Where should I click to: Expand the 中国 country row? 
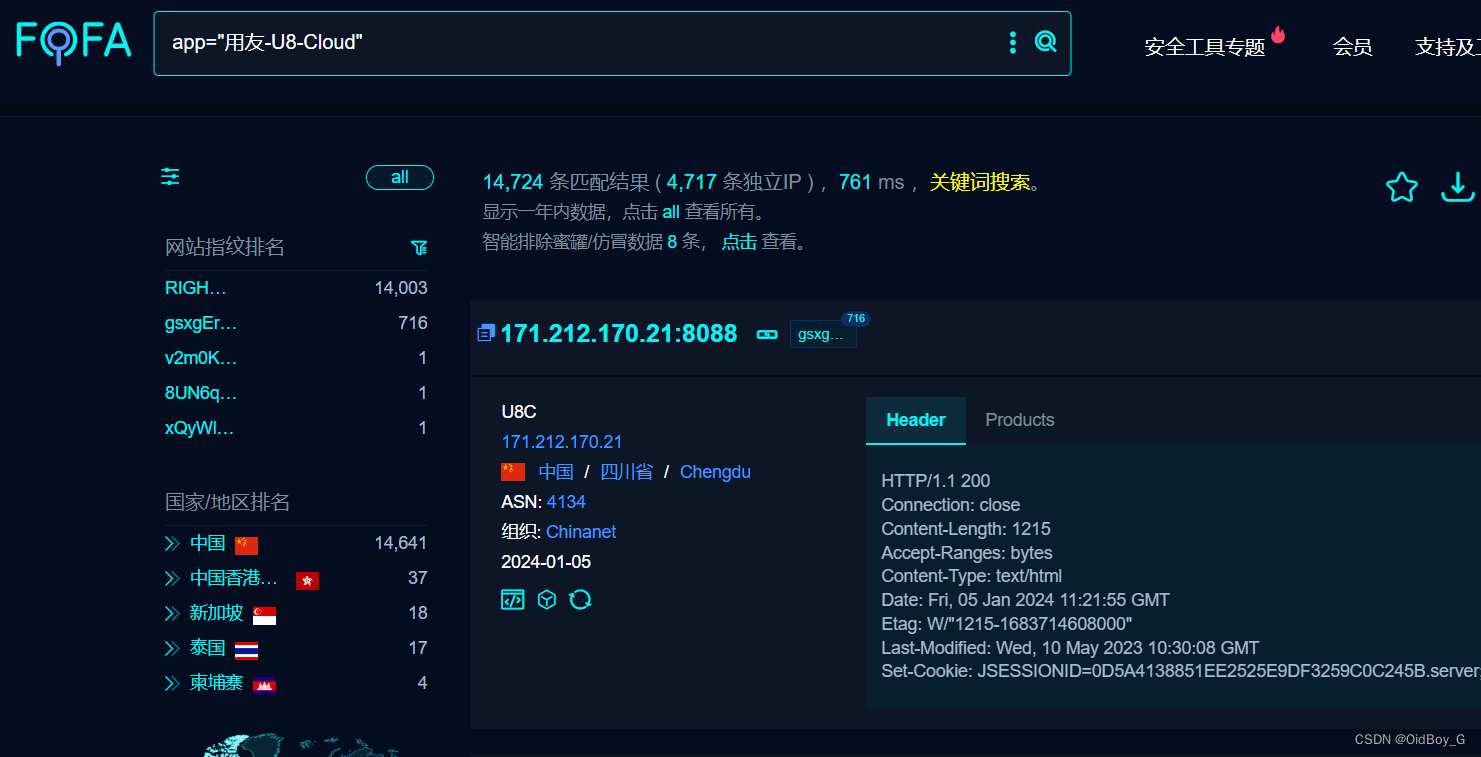pos(172,543)
